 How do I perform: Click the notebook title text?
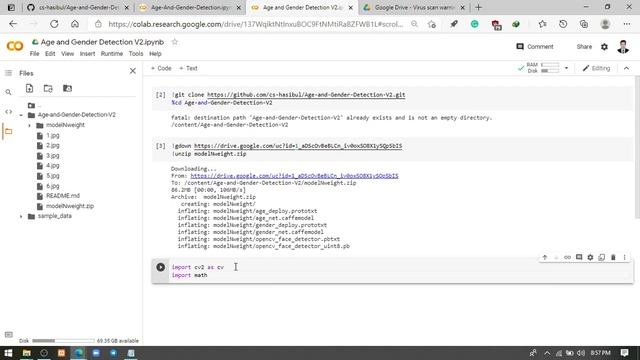tap(102, 42)
